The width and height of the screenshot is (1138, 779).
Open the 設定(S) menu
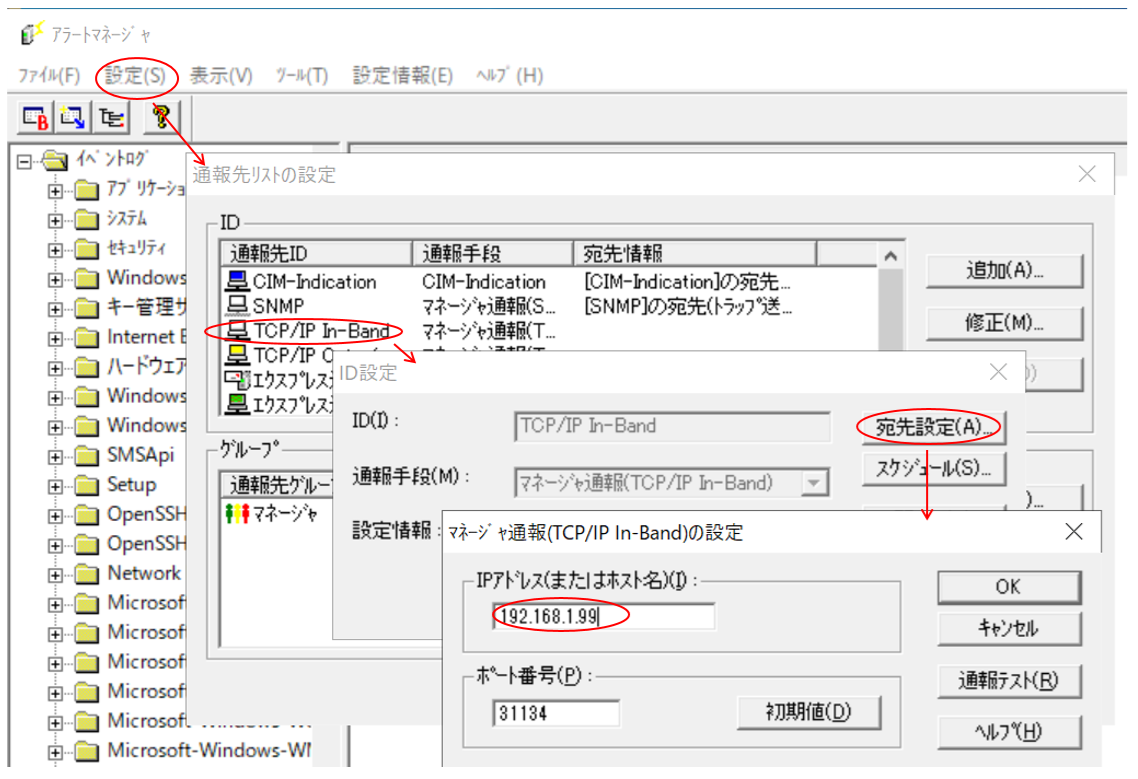coord(136,75)
